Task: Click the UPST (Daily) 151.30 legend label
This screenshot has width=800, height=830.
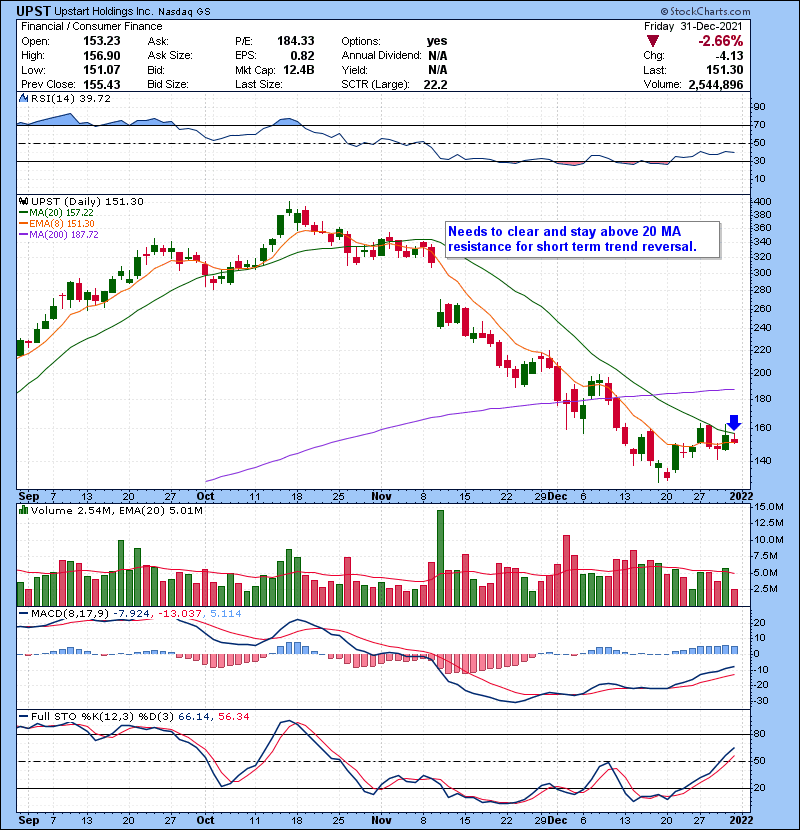Action: [x=87, y=201]
